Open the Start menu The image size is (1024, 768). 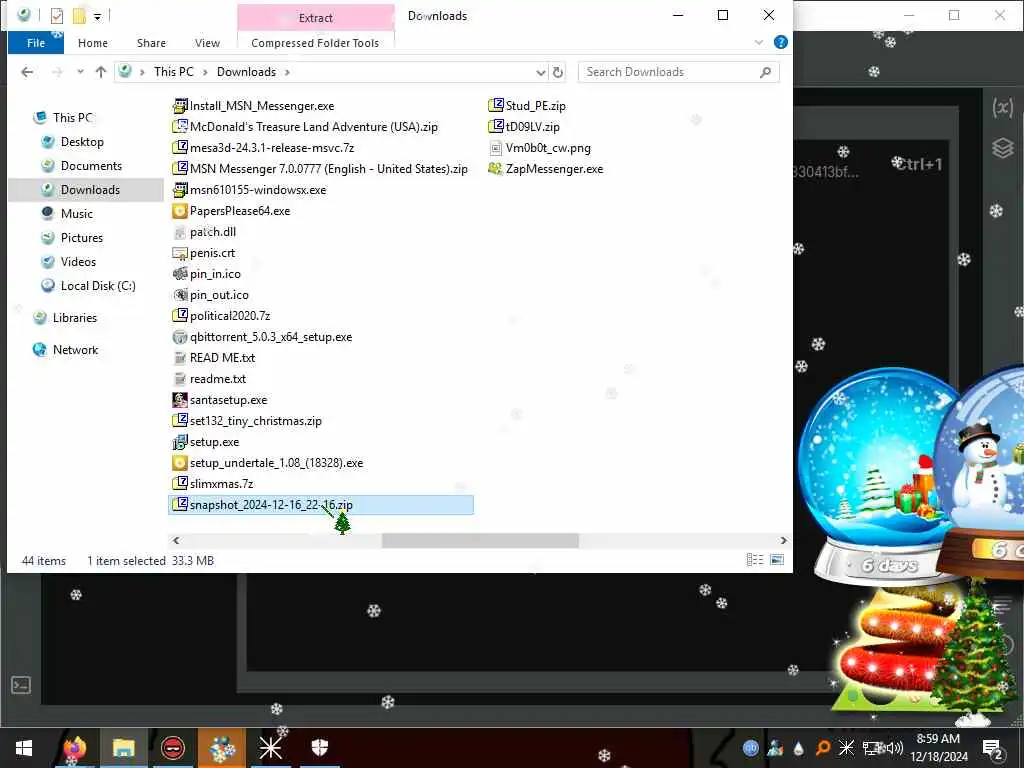24,748
